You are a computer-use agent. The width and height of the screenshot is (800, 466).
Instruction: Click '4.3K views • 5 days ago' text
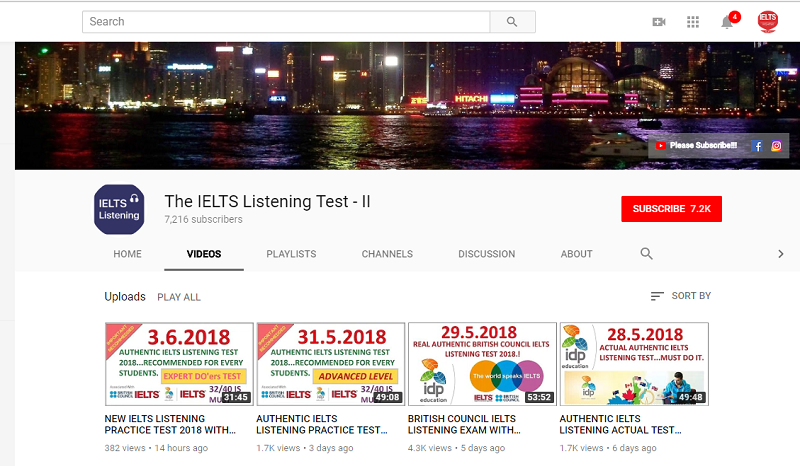[456, 448]
